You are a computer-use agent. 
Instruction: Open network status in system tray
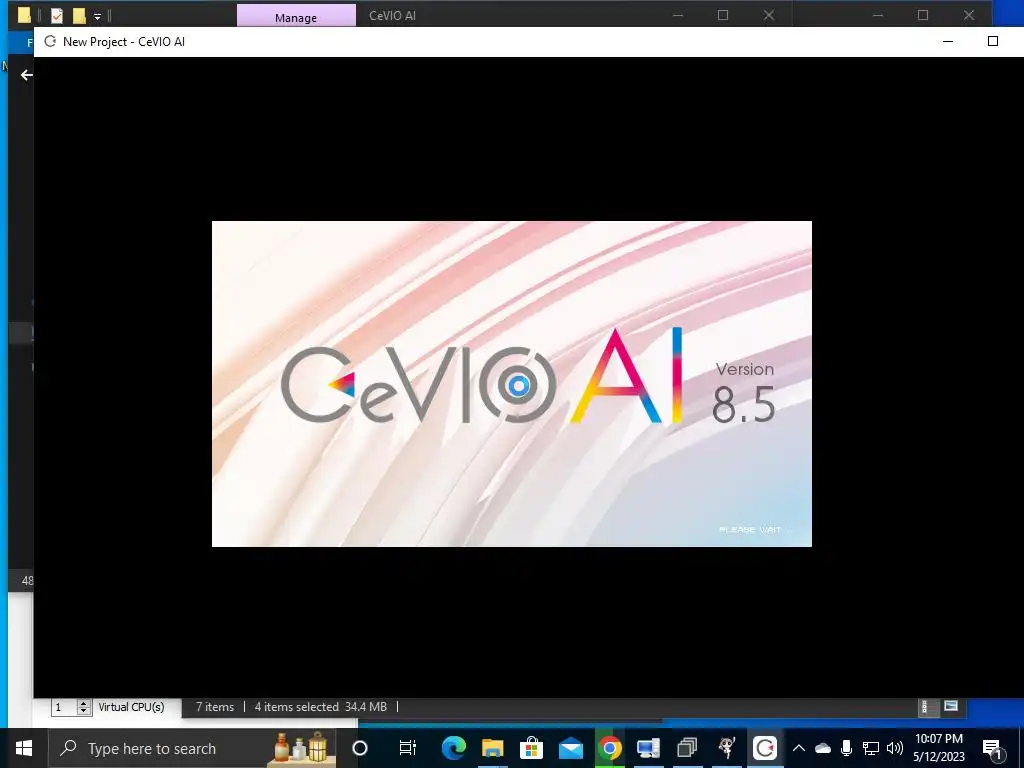point(871,748)
